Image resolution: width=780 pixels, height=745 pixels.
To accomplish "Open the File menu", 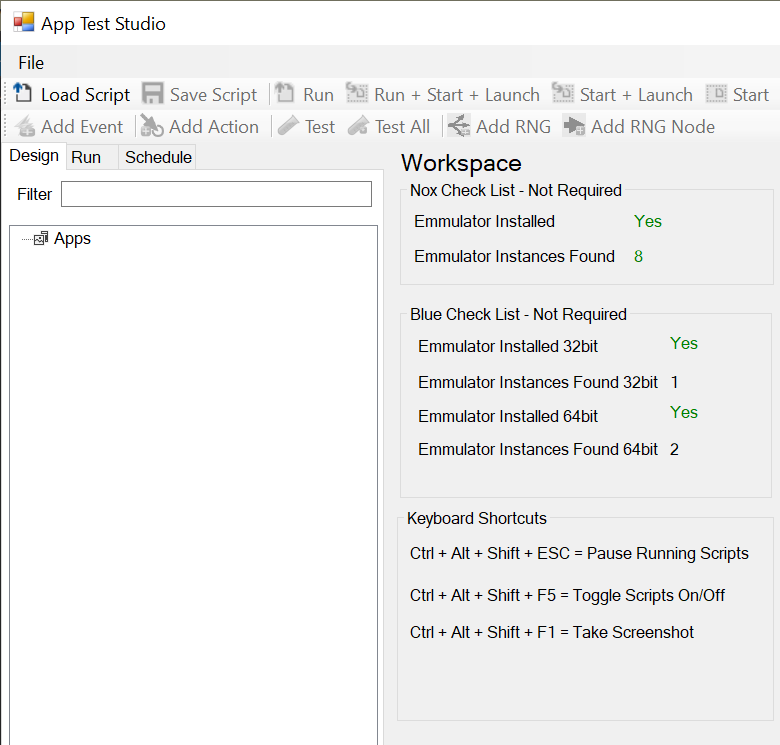I will 31,63.
